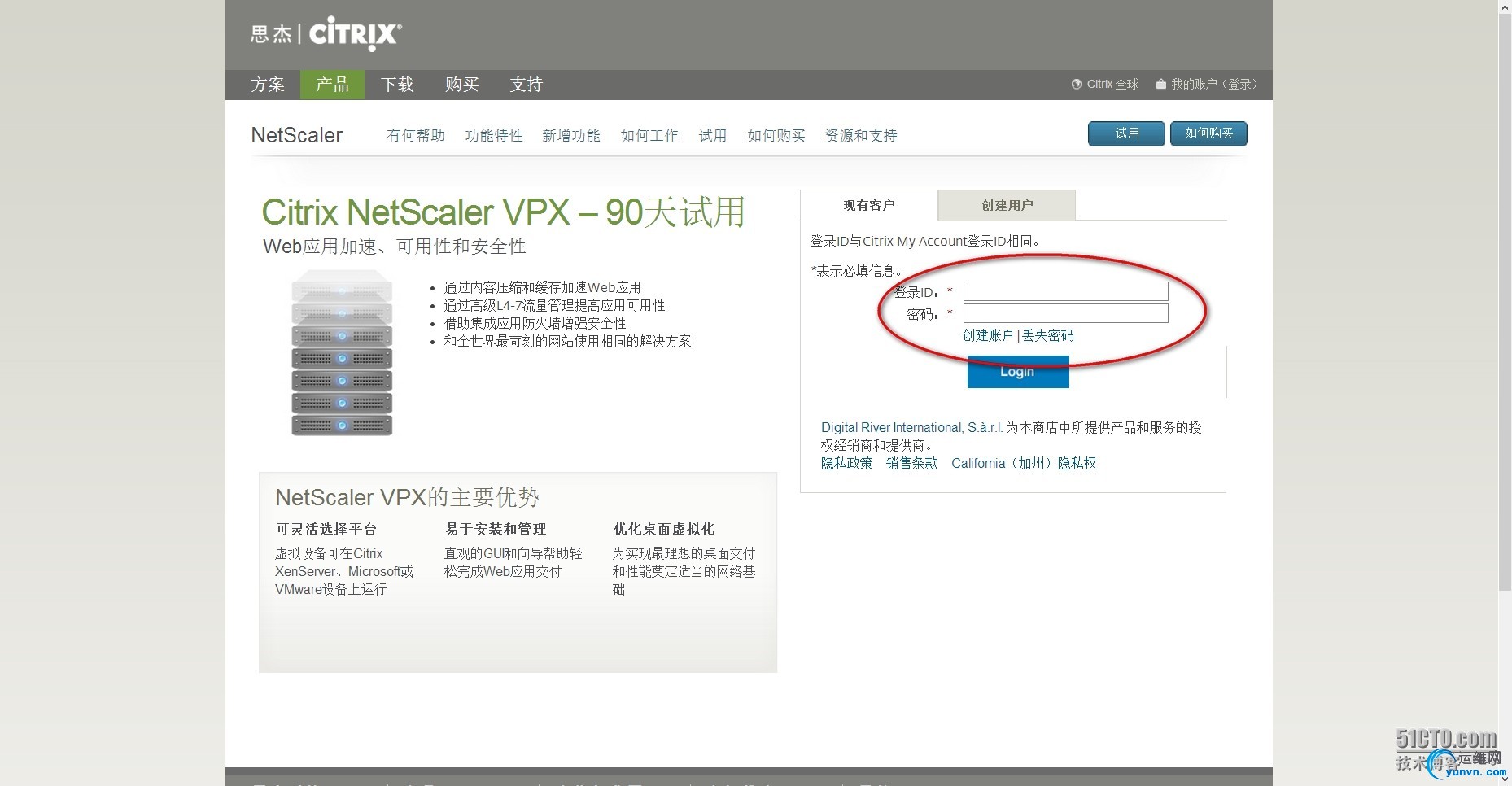
Task: Click the scrollbar up arrow
Action: coord(1505,6)
